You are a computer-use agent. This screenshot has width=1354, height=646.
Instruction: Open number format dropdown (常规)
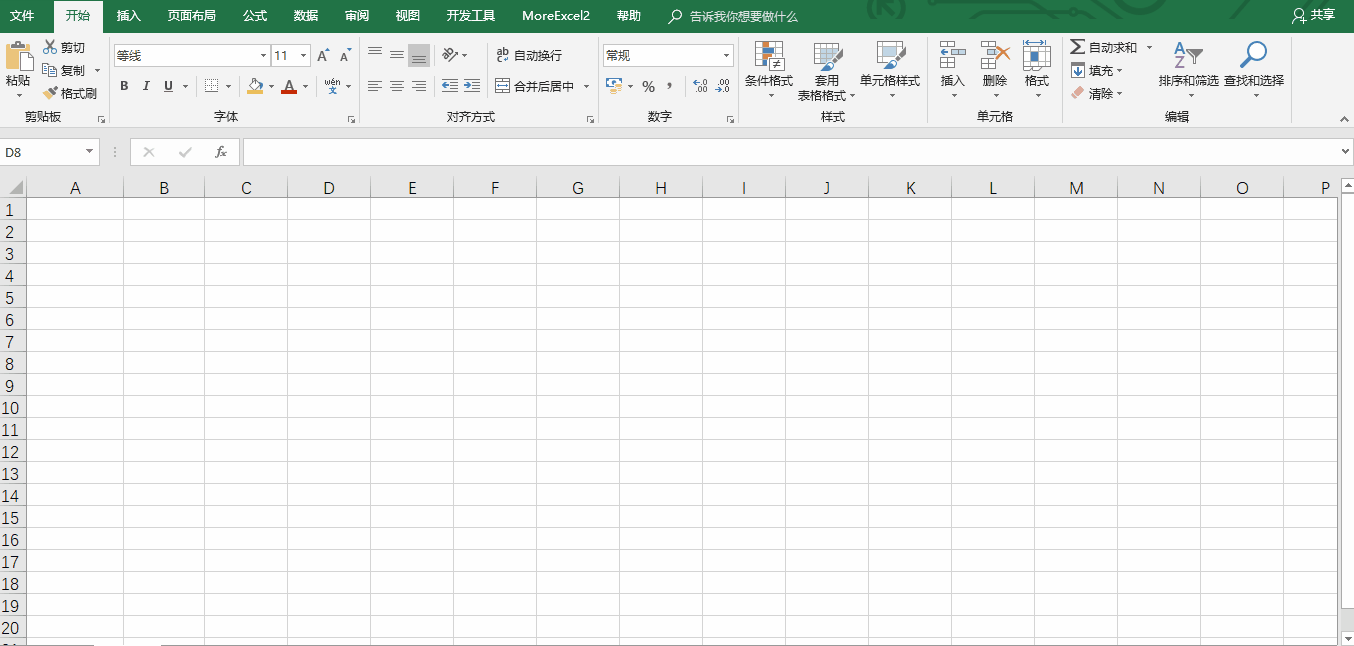tap(727, 56)
